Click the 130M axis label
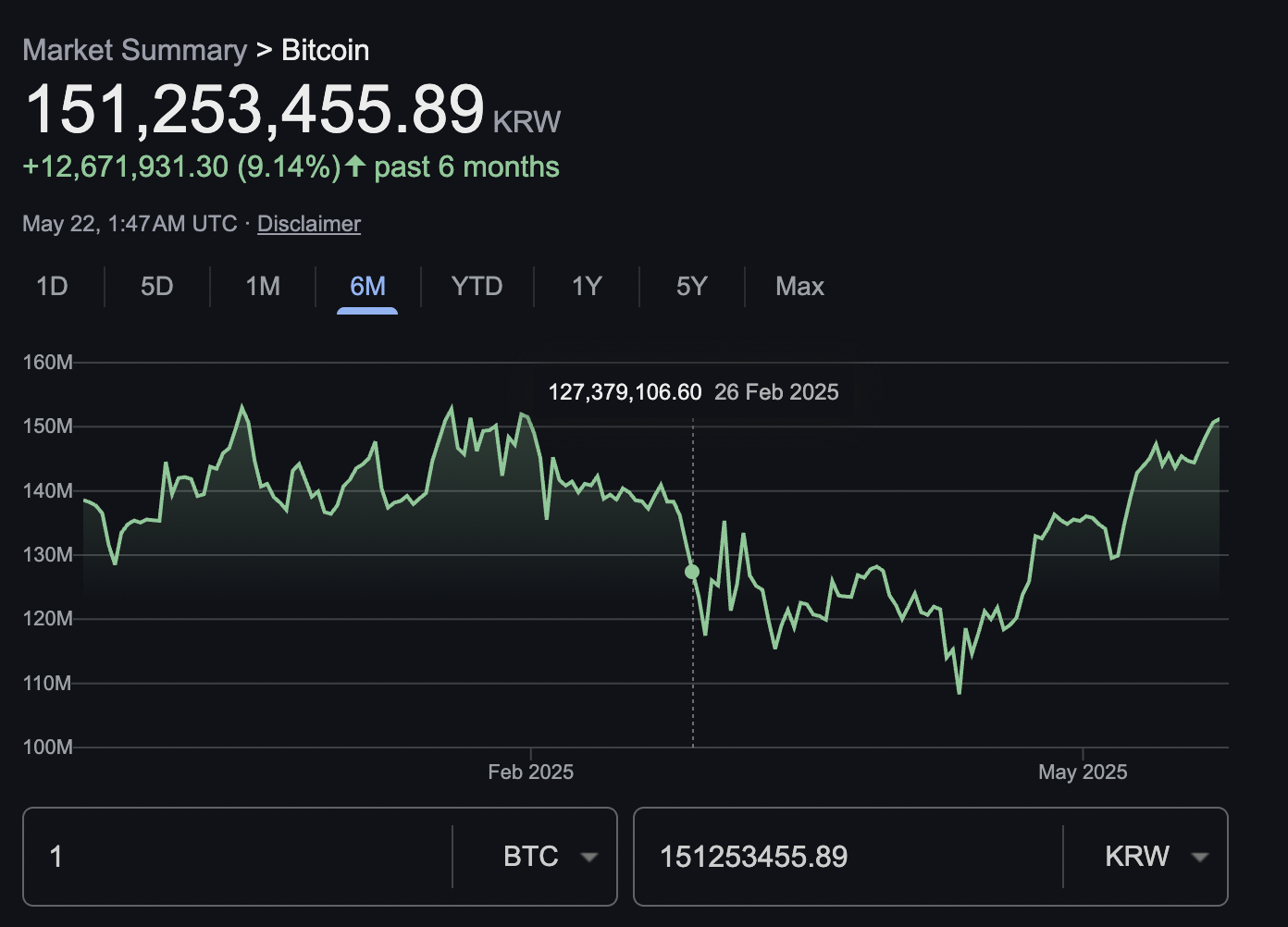This screenshot has height=927, width=1288. 47,554
